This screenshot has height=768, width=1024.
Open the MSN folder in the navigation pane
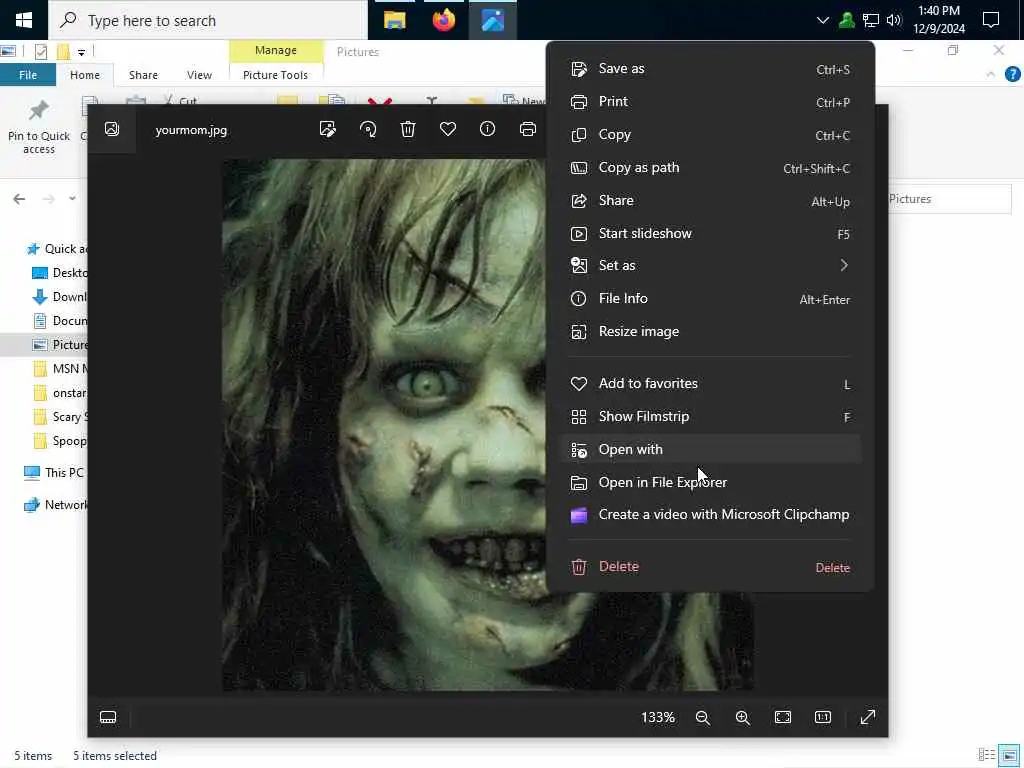(x=60, y=369)
